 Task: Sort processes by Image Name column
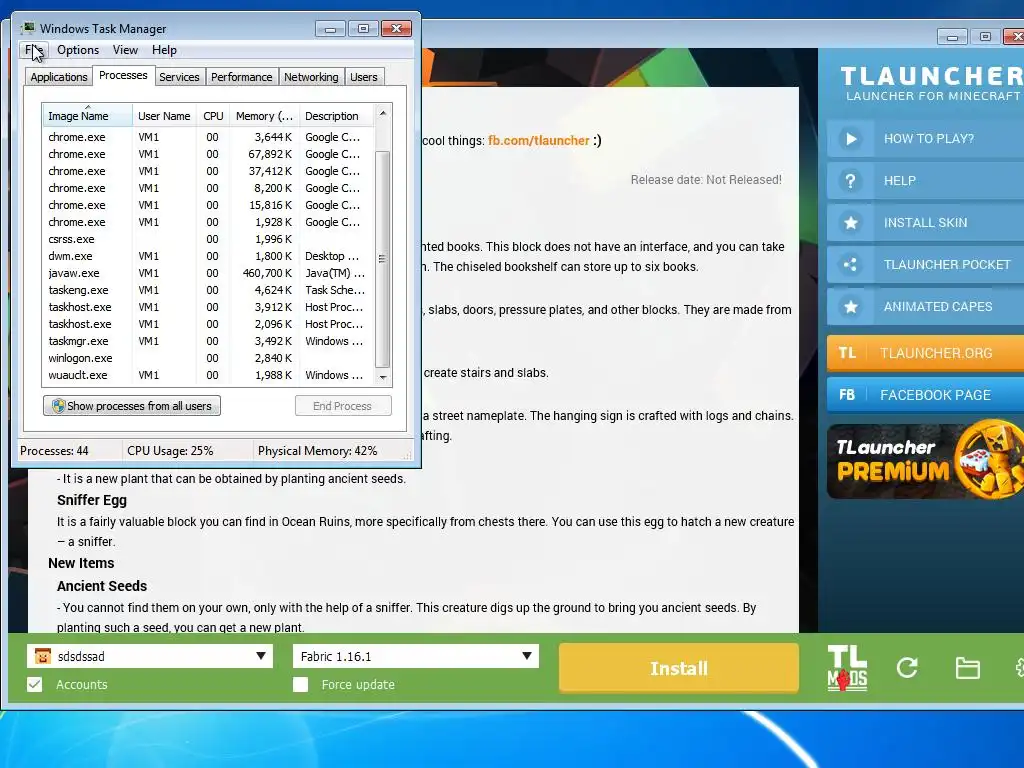(88, 116)
